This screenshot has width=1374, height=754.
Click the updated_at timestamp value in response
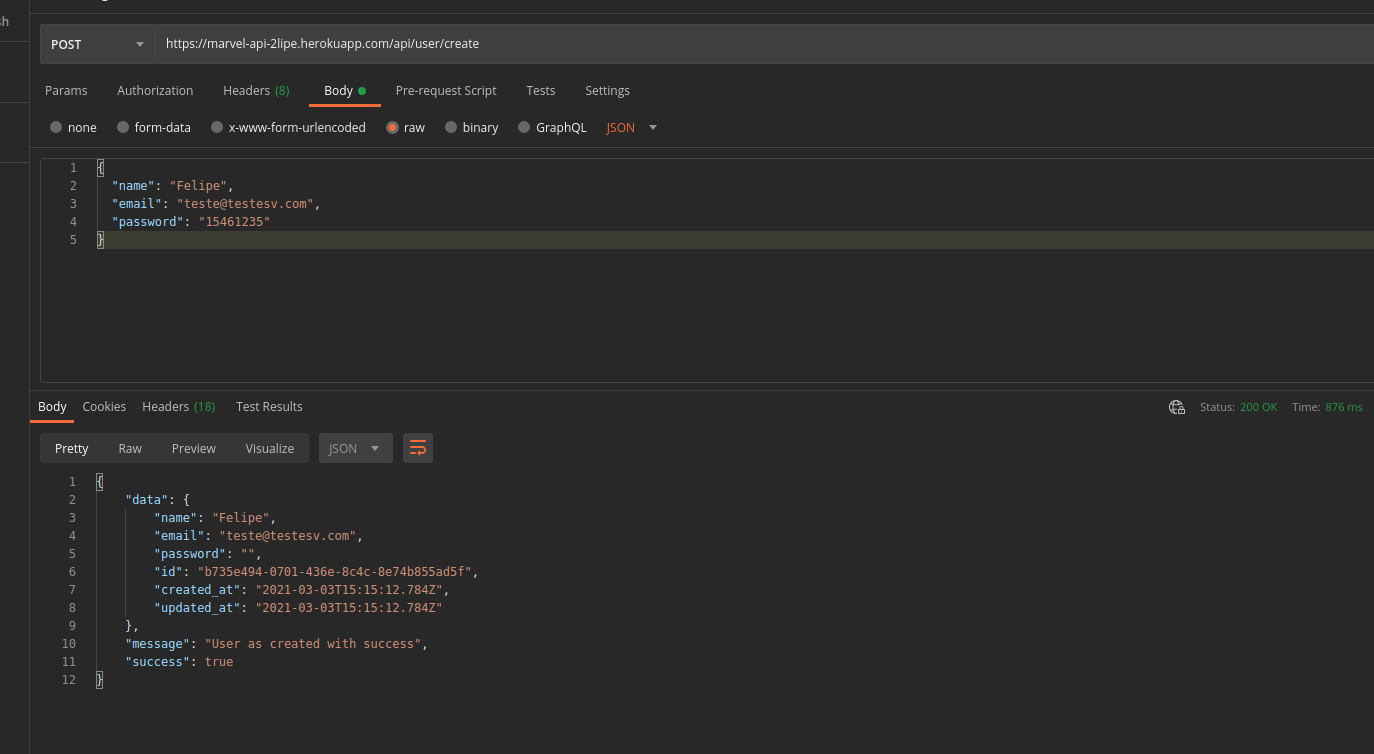[349, 608]
